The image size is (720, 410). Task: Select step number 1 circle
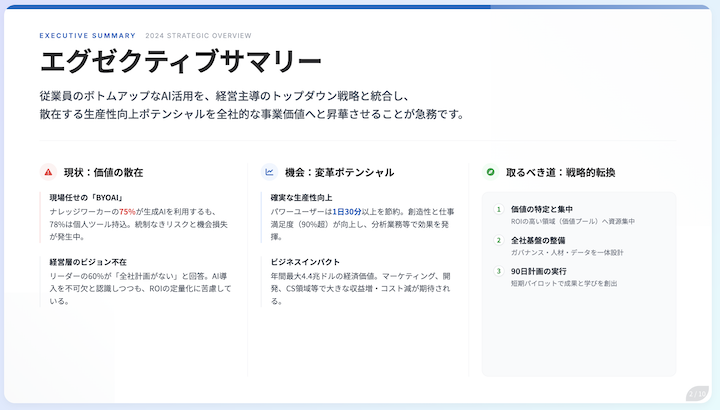pos(499,209)
